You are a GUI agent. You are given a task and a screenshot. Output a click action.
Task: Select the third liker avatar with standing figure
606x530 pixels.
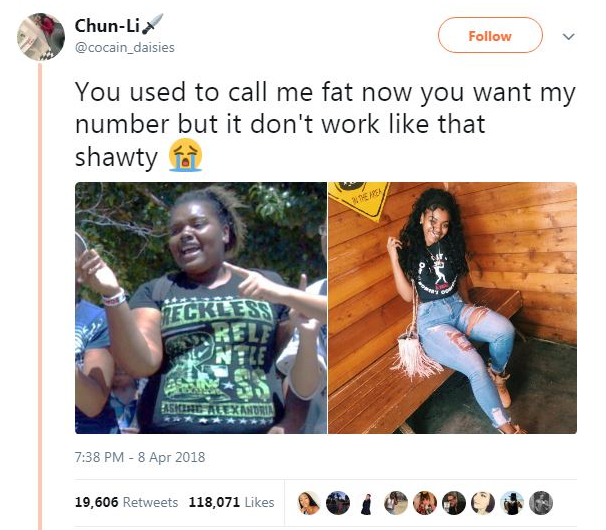pyautogui.click(x=367, y=503)
